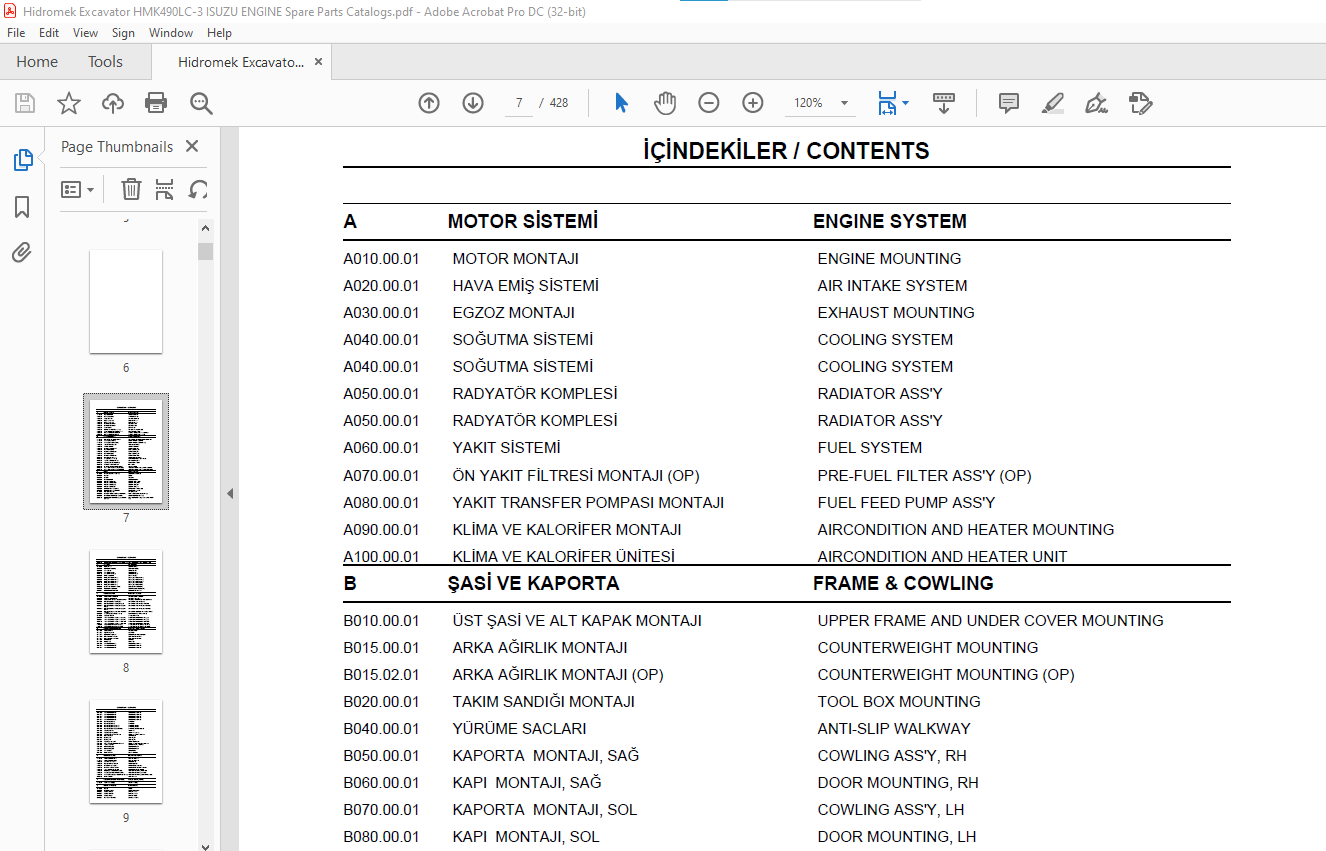The width and height of the screenshot is (1326, 851).
Task: Activate the selection arrow tool
Action: 621,103
